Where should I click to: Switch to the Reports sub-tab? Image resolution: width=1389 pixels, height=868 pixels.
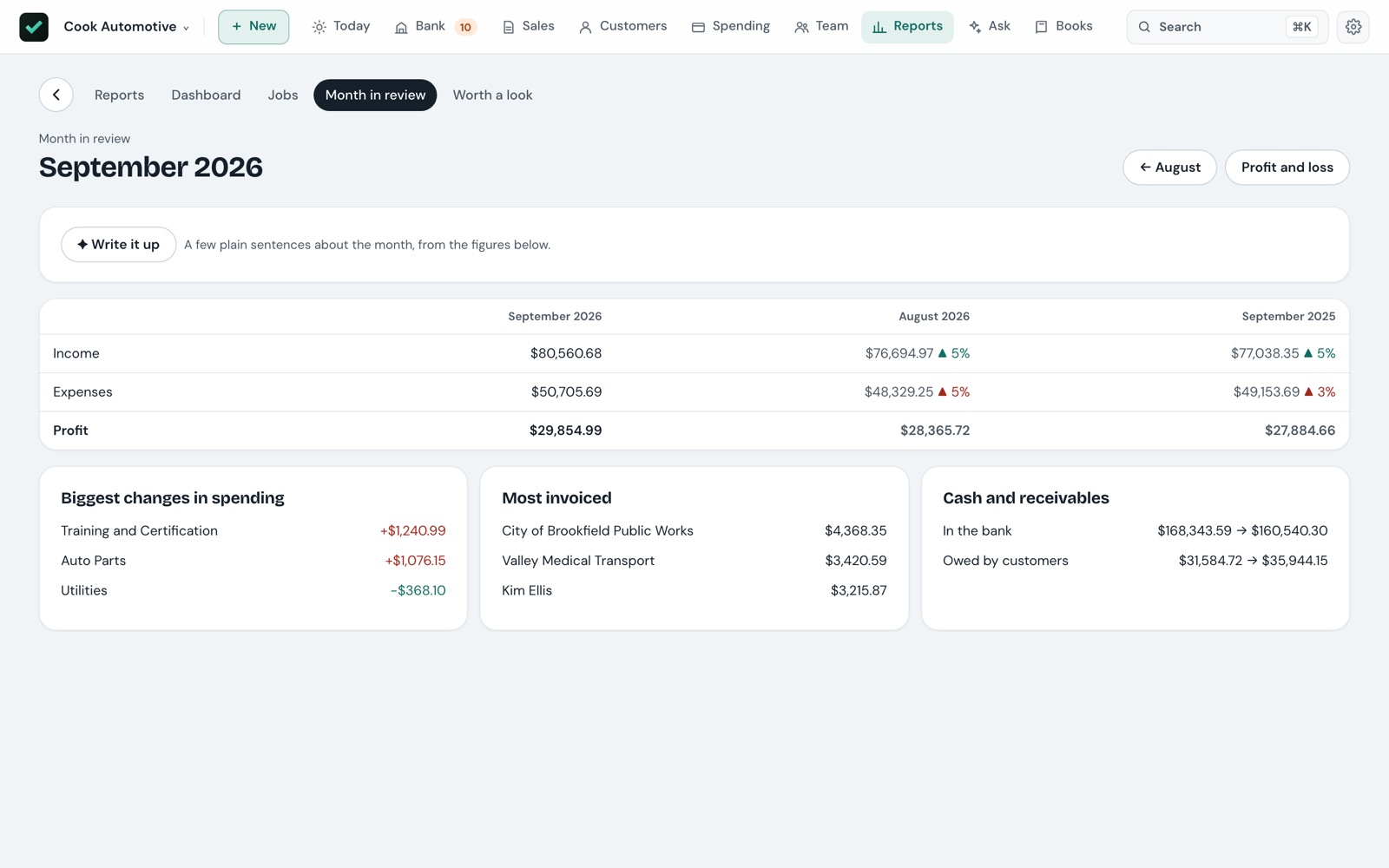[x=119, y=95]
